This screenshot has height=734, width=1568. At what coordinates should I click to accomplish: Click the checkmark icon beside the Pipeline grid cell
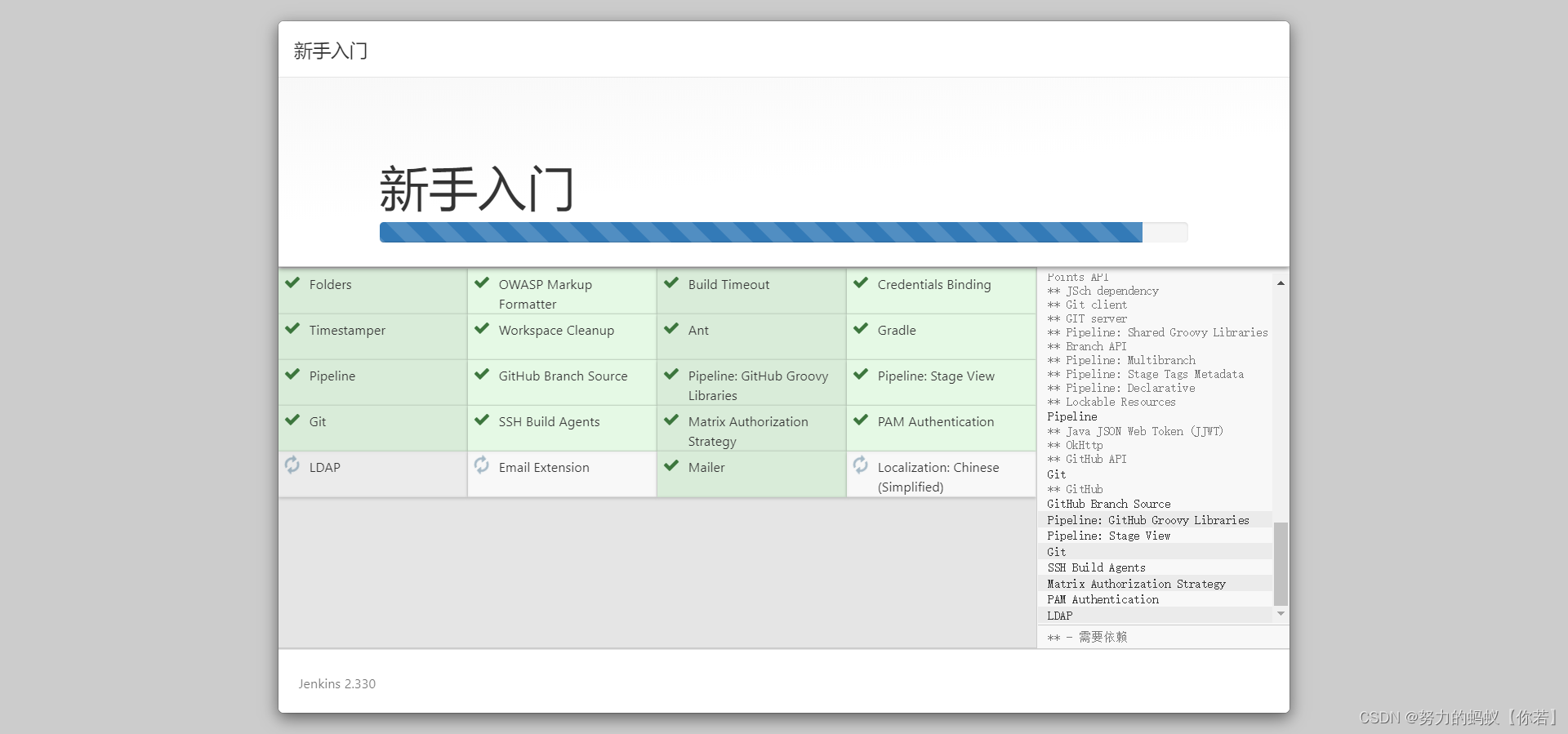click(x=292, y=374)
